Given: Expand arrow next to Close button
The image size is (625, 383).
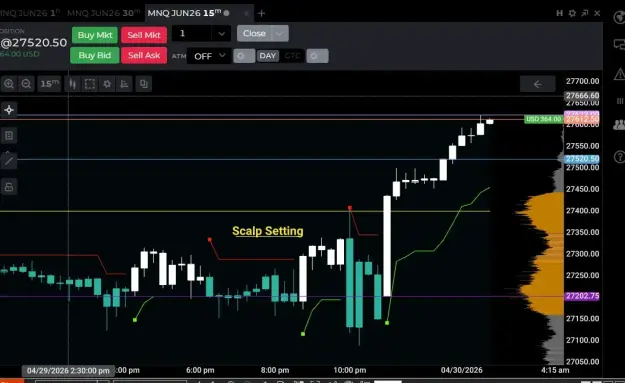Looking at the screenshot, I should pyautogui.click(x=280, y=33).
